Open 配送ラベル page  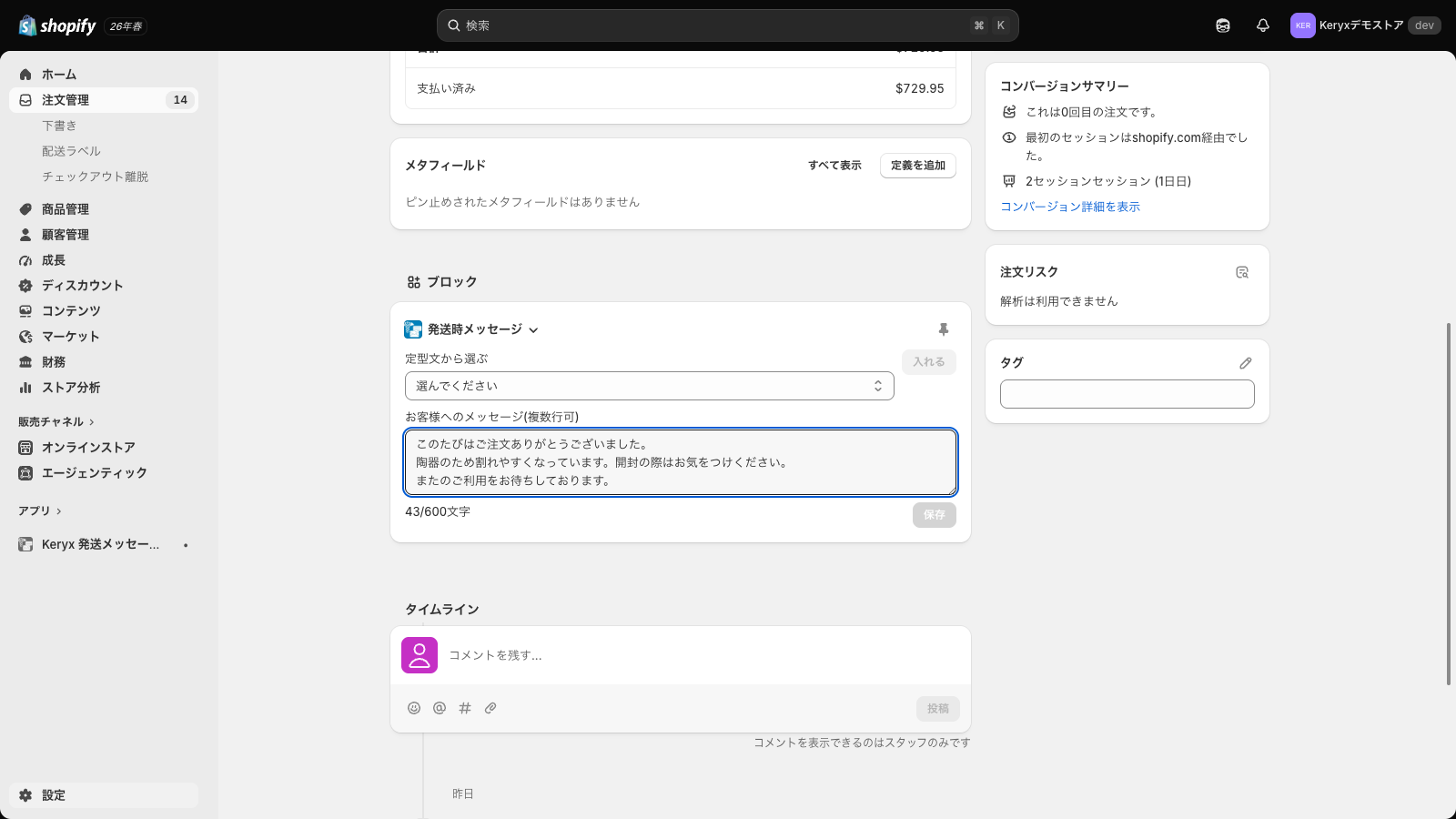71,151
